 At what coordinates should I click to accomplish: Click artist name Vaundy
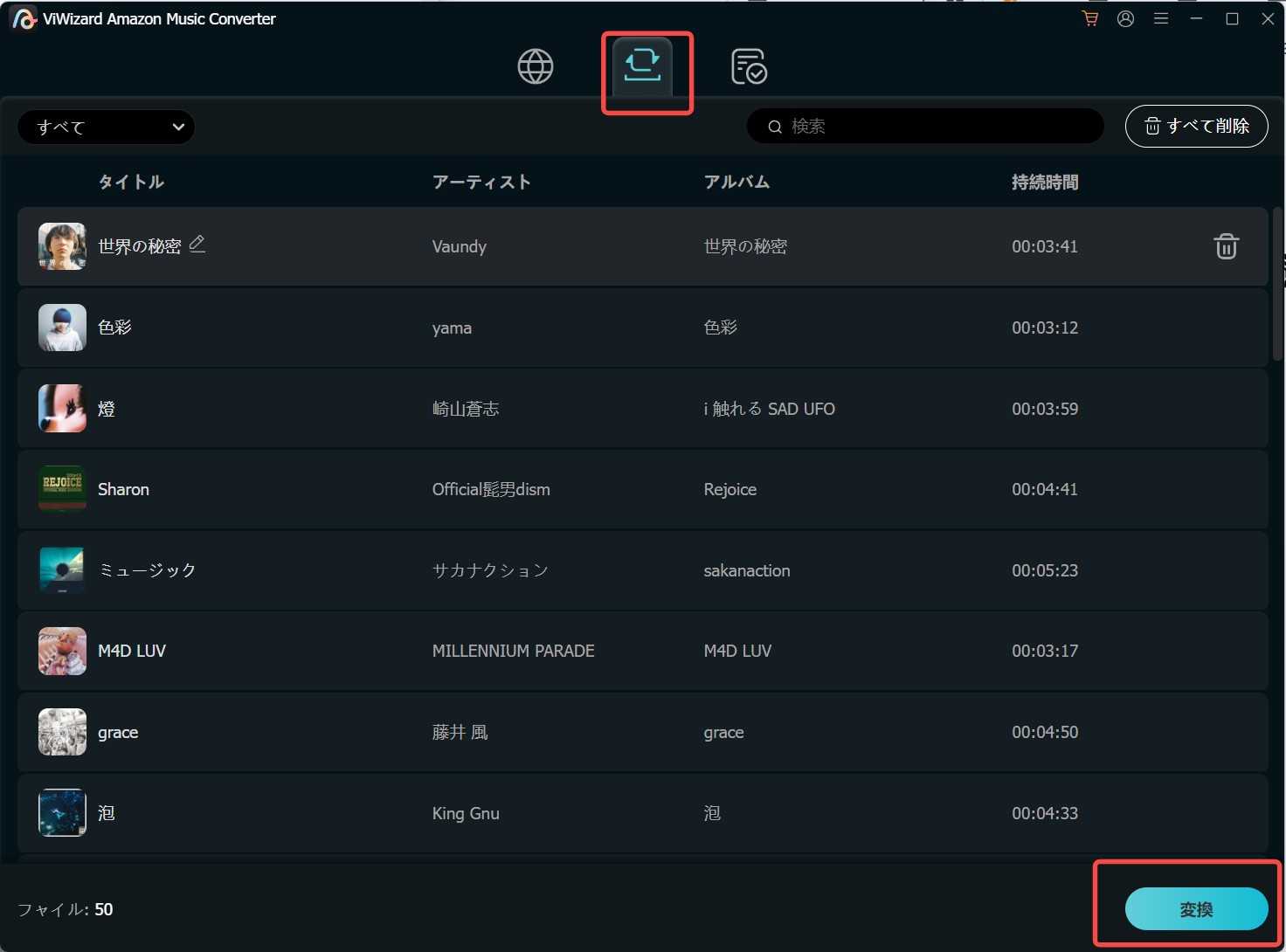click(460, 246)
